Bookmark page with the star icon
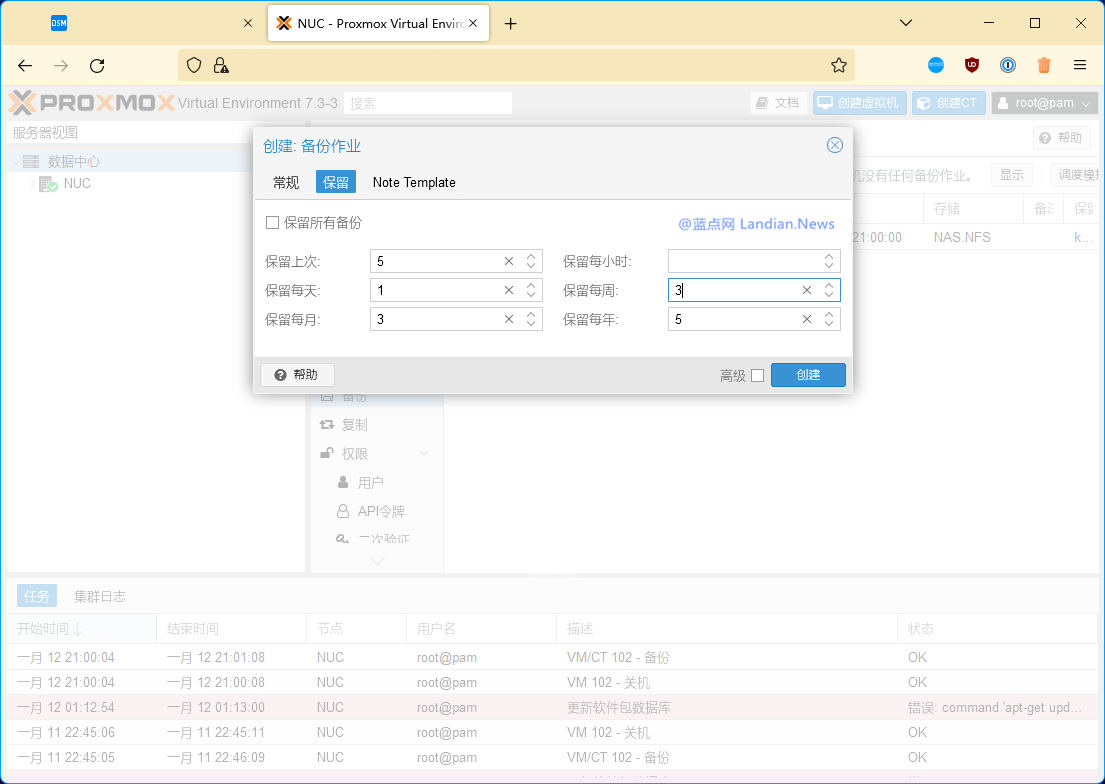The width and height of the screenshot is (1105, 784). click(838, 66)
